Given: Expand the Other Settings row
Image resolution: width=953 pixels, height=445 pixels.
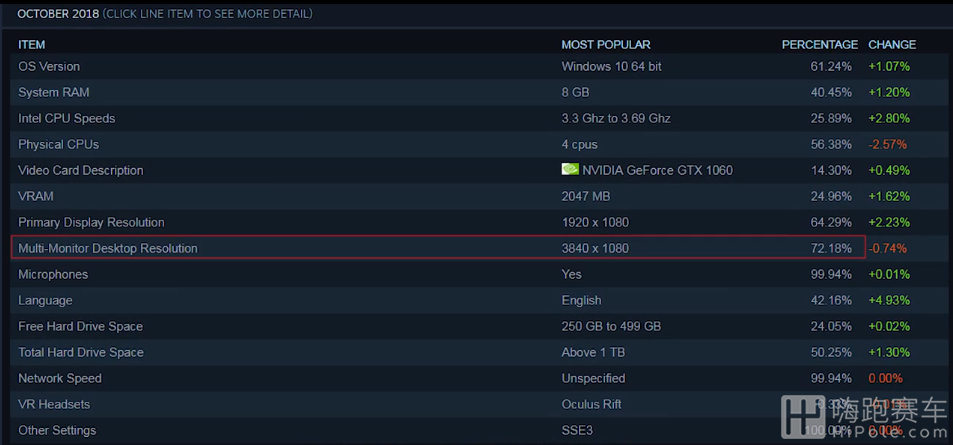Looking at the screenshot, I should (476, 430).
